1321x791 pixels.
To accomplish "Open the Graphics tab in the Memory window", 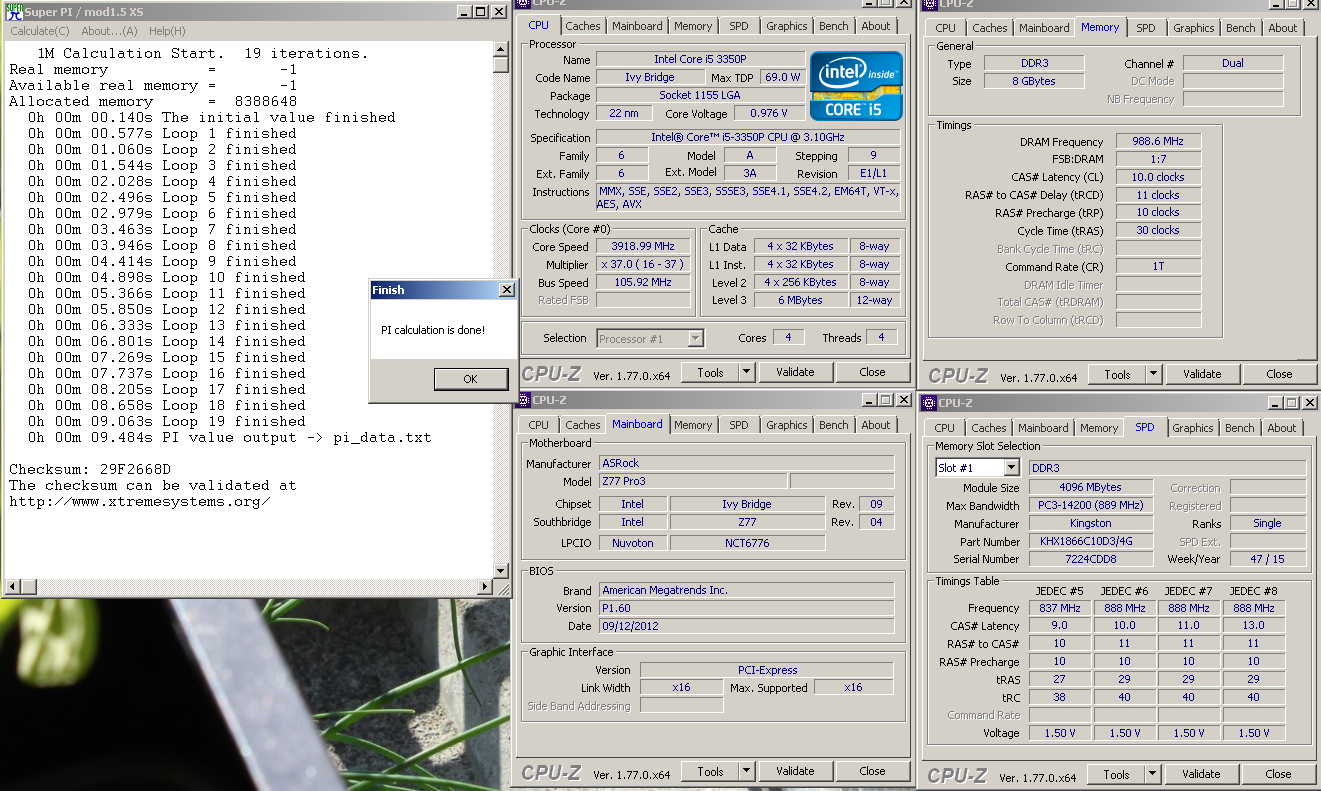I will tap(1193, 28).
